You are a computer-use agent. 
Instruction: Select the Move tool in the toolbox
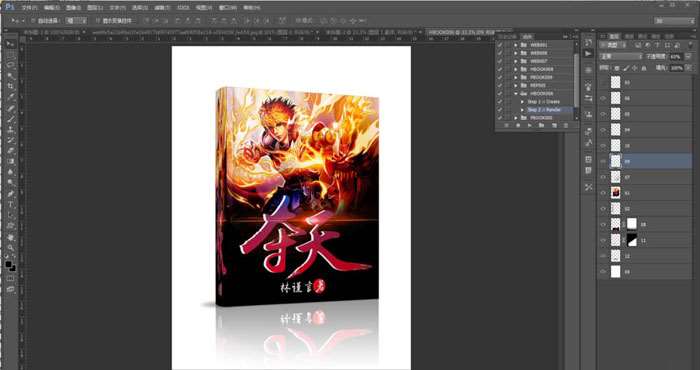pyautogui.click(x=10, y=44)
